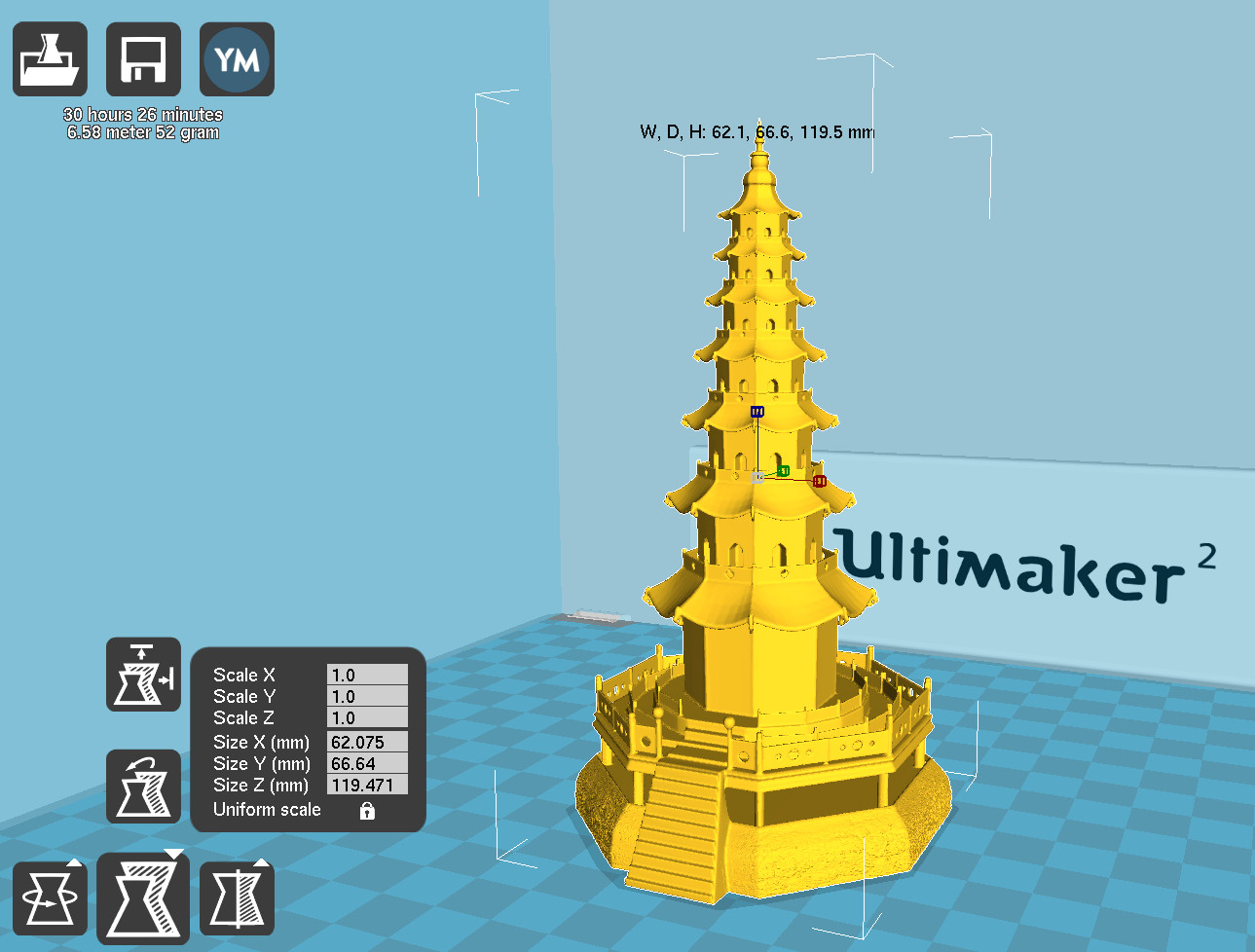Share the design on YouMagine
Viewport: 1255px width, 952px height.
(237, 59)
